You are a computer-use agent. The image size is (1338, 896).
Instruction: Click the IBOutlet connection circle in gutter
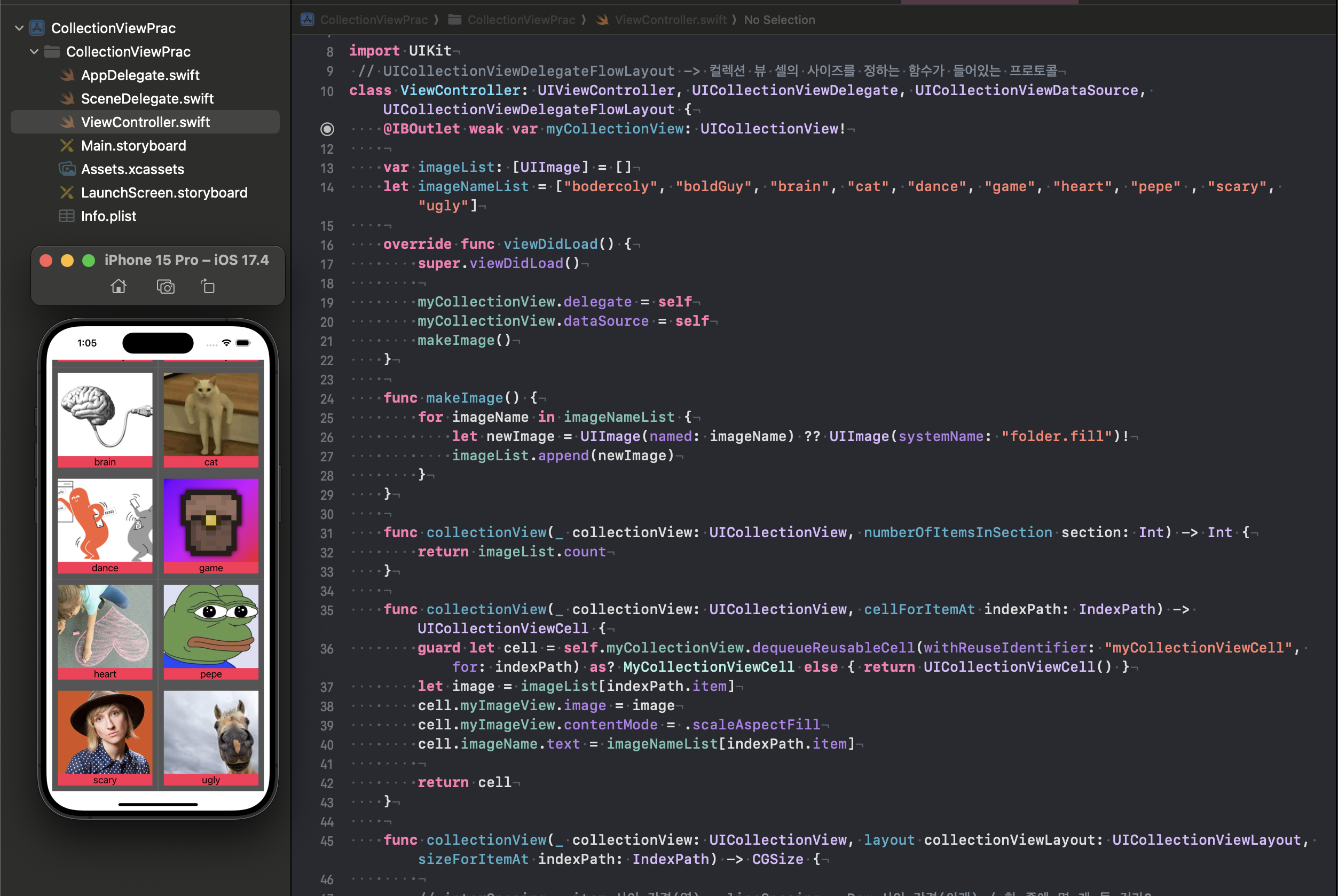coord(327,129)
